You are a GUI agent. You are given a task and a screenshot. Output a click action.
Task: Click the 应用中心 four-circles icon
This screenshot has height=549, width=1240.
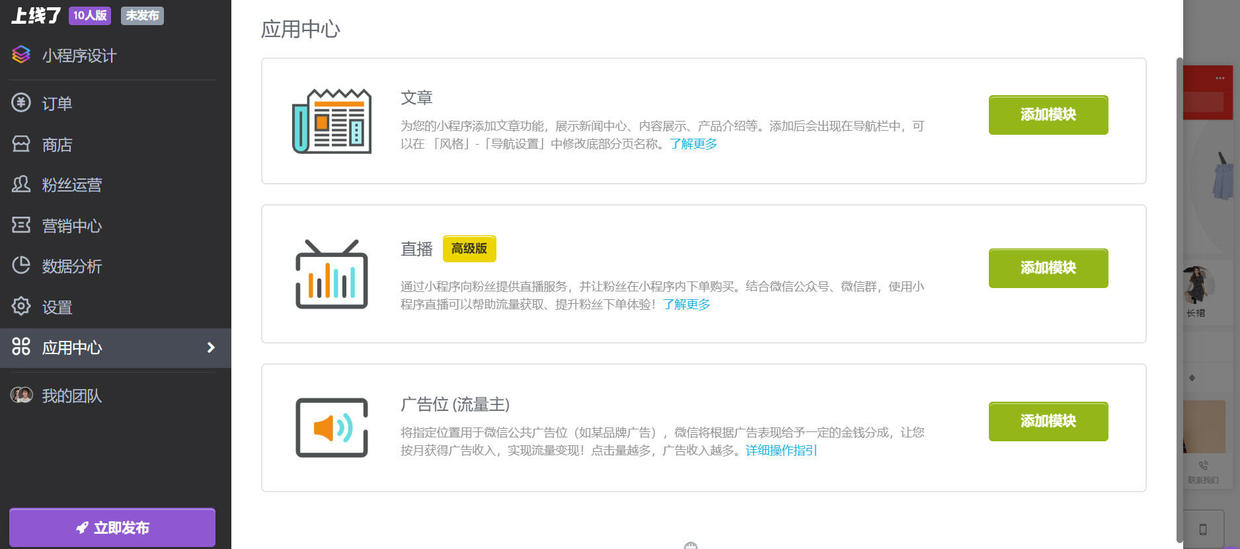point(21,347)
